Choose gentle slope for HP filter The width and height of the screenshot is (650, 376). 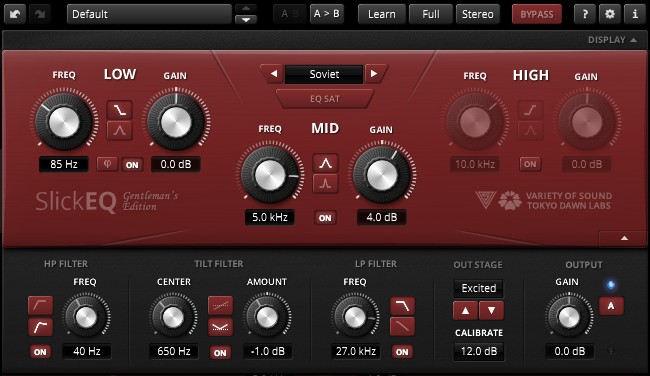[x=40, y=306]
